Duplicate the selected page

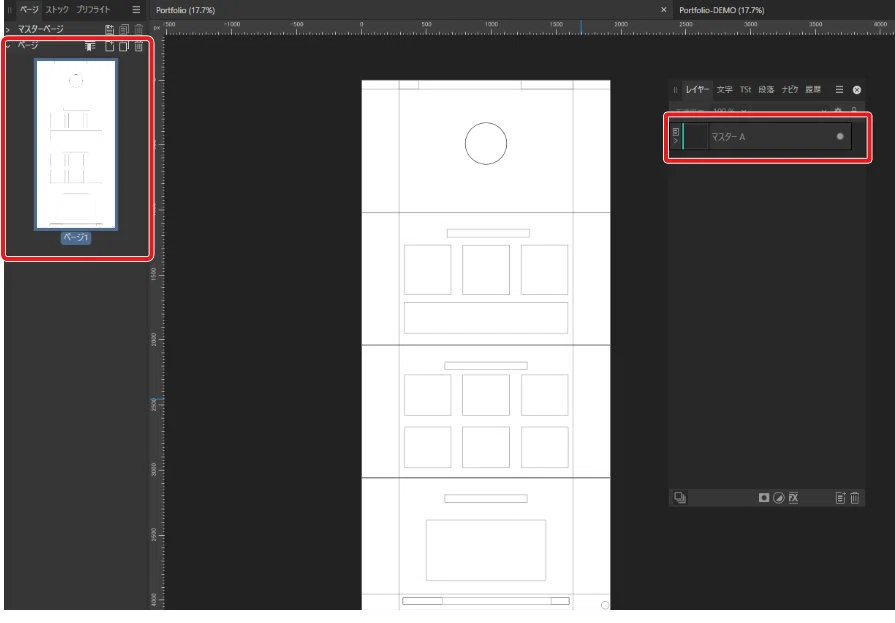[x=124, y=46]
